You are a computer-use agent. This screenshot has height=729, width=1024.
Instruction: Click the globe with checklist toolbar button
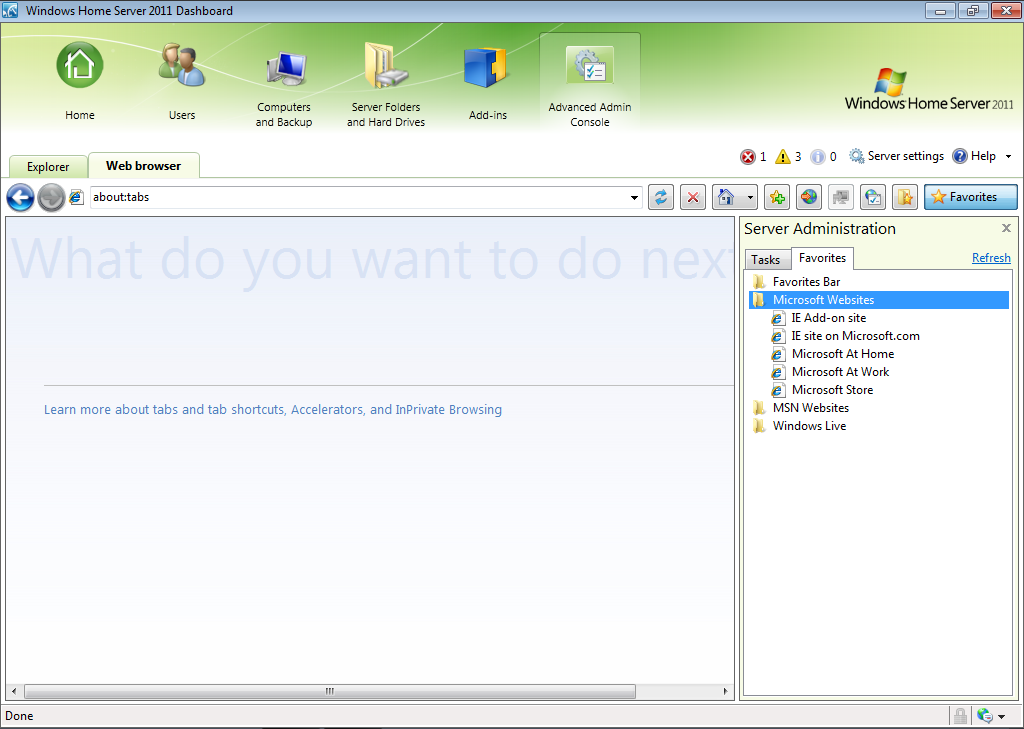pos(873,197)
